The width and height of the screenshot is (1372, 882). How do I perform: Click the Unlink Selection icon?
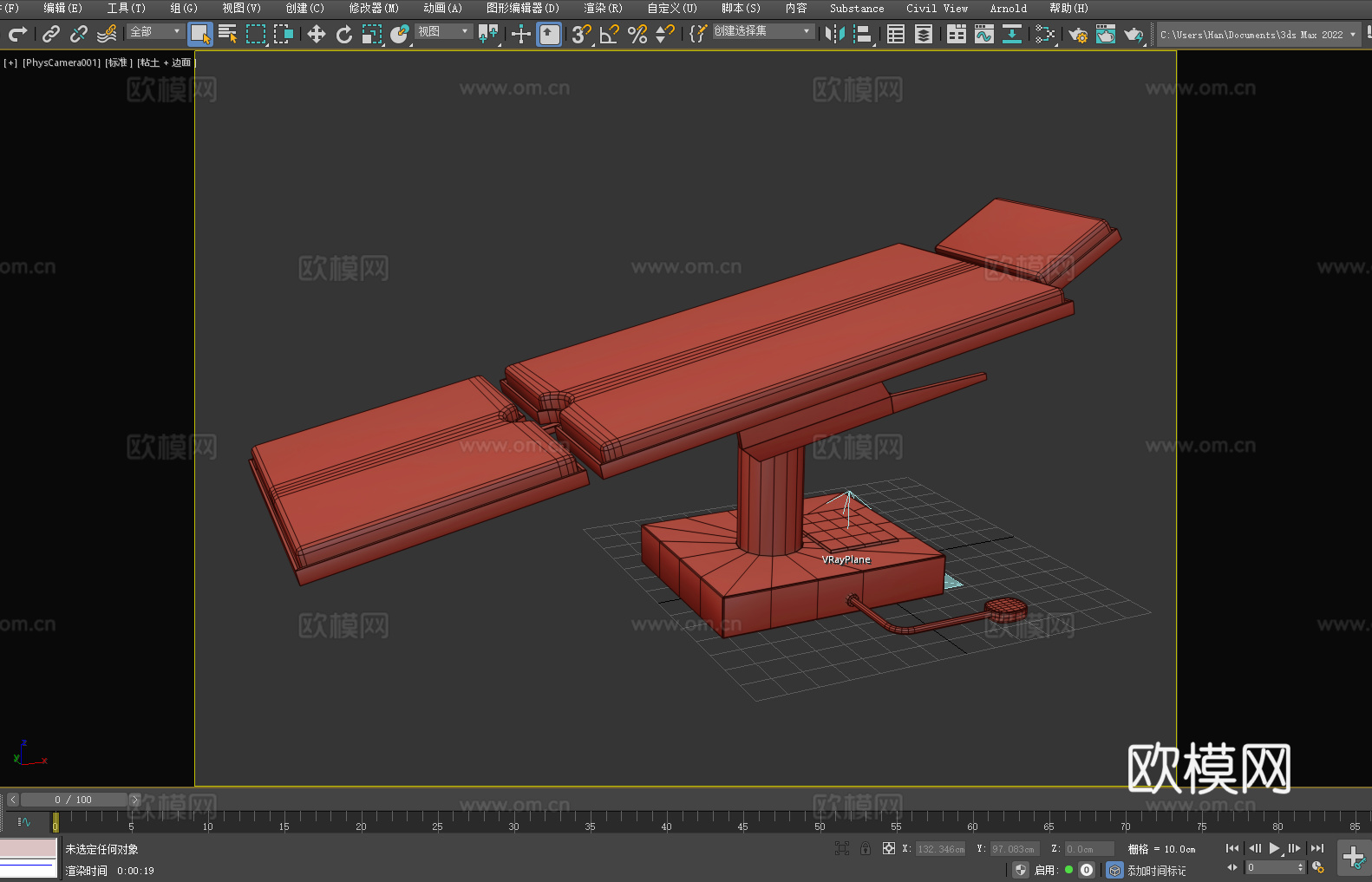coord(79,34)
